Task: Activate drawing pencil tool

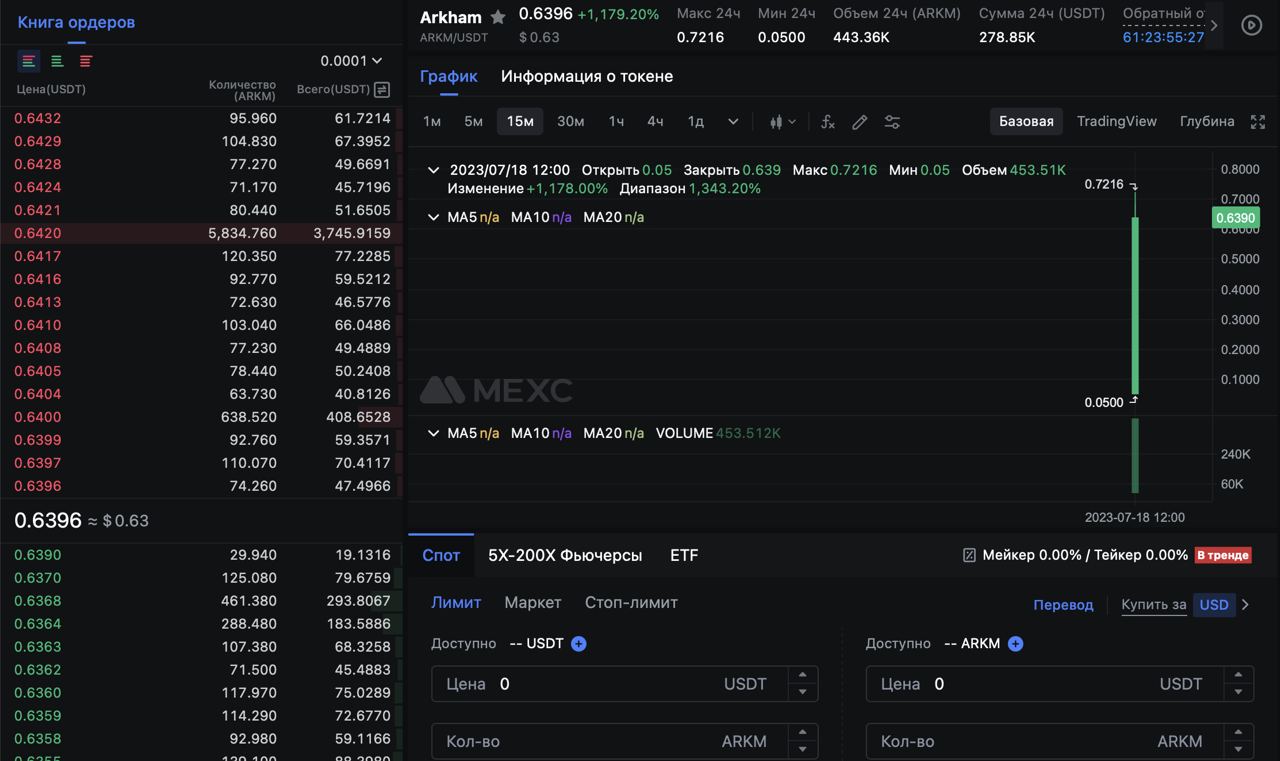Action: [859, 122]
